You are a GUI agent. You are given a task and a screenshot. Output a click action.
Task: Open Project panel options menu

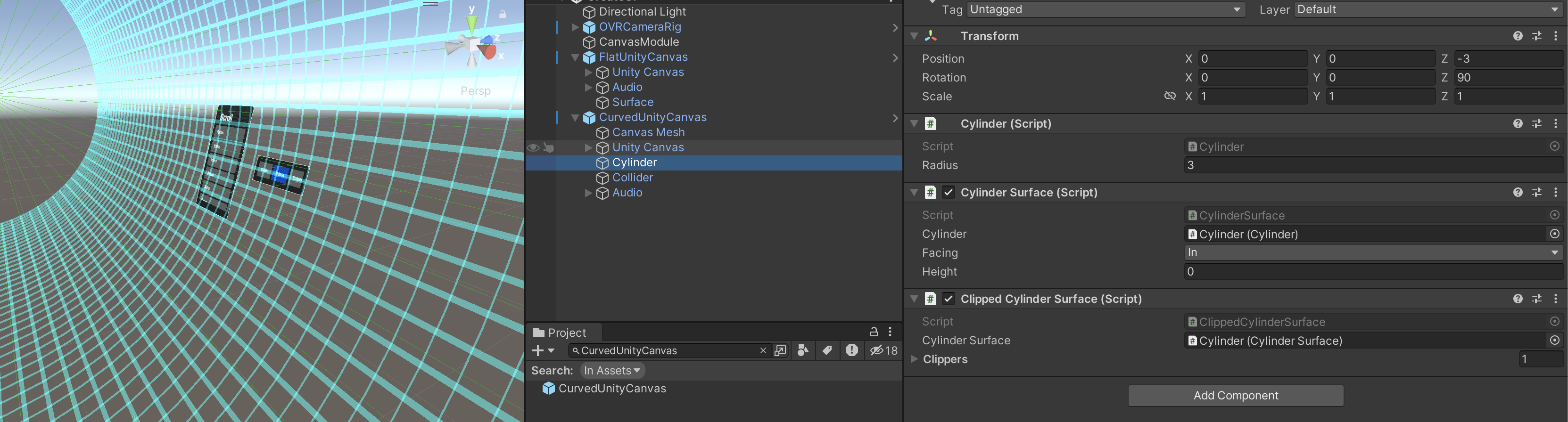890,332
